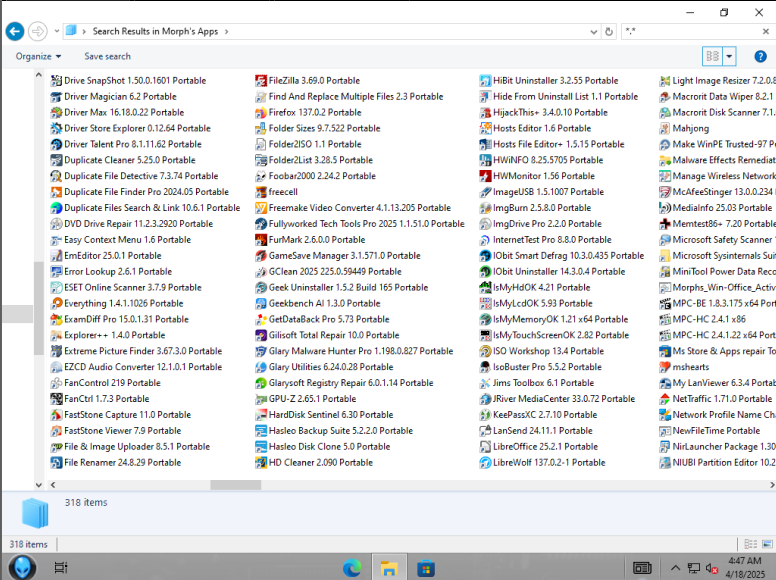Select the Memtest86+ 7.20 Portable icon
Screen dimensions: 776x580
coord(665,224)
